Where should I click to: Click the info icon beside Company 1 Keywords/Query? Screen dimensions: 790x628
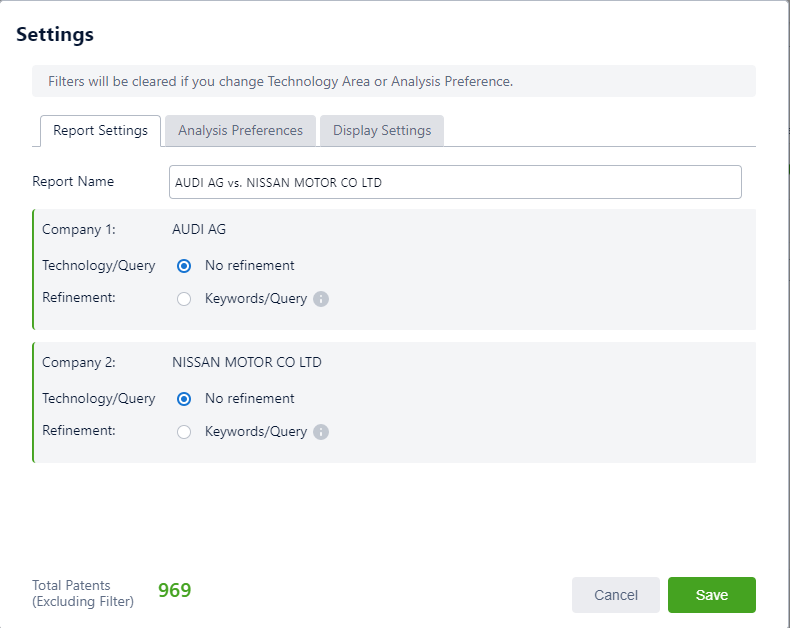pos(321,299)
